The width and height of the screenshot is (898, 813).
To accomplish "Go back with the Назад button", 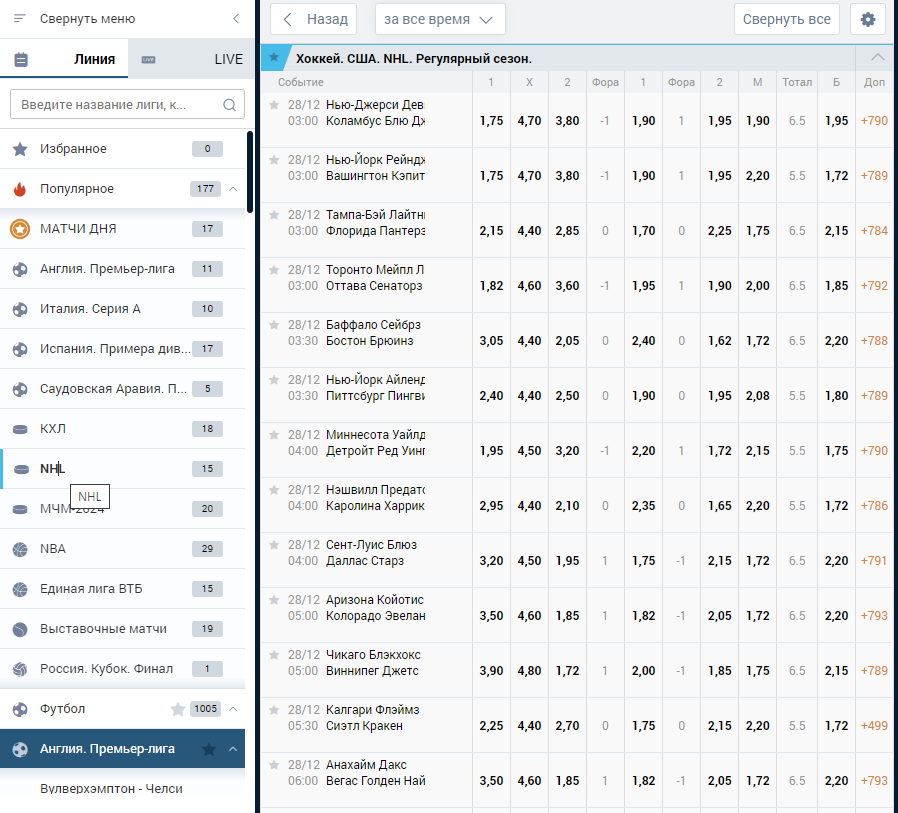I will [314, 19].
